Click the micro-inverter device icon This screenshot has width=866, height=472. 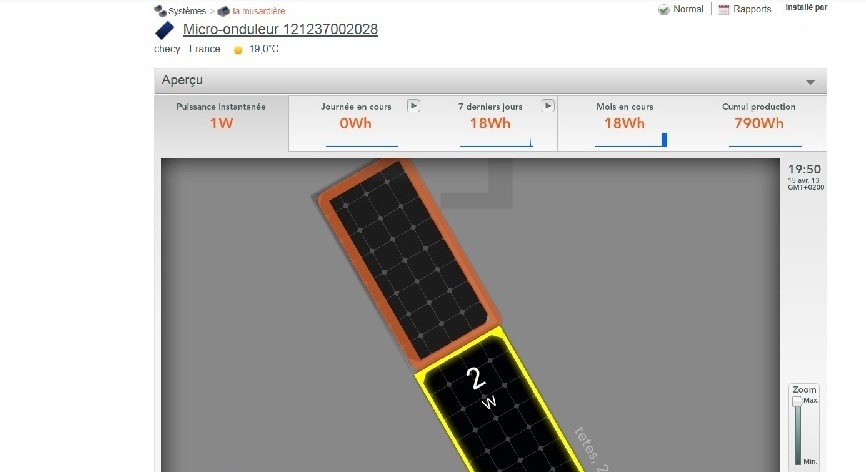[166, 31]
